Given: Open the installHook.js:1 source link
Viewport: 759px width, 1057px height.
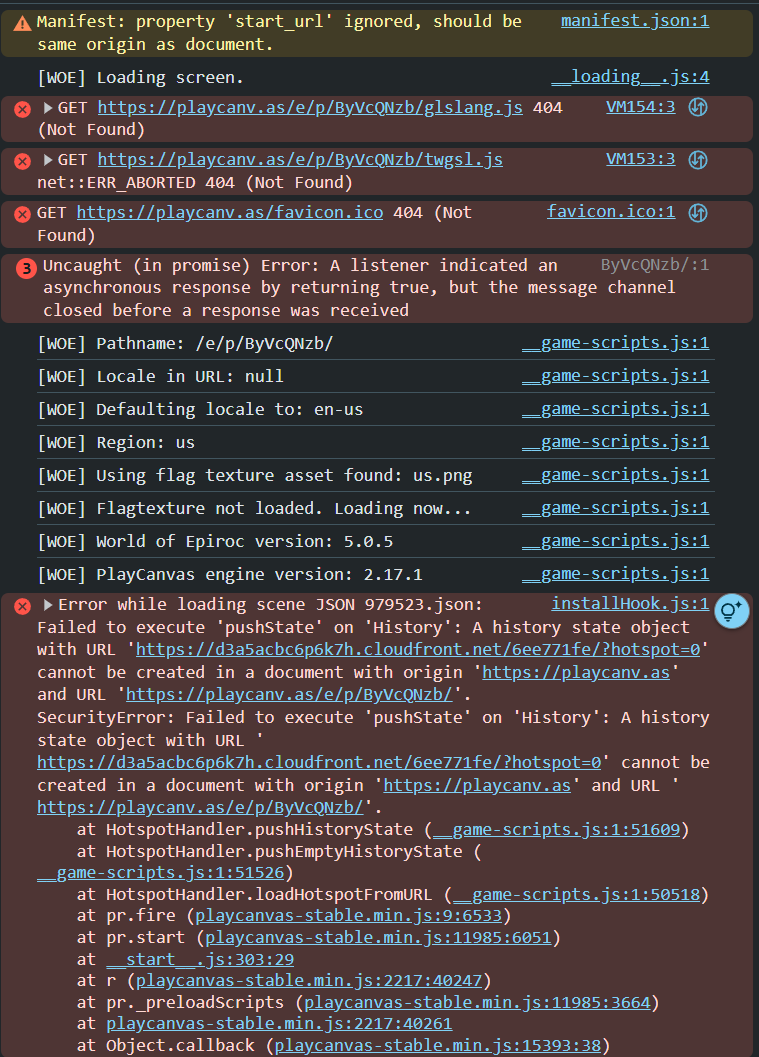Looking at the screenshot, I should click(x=630, y=604).
